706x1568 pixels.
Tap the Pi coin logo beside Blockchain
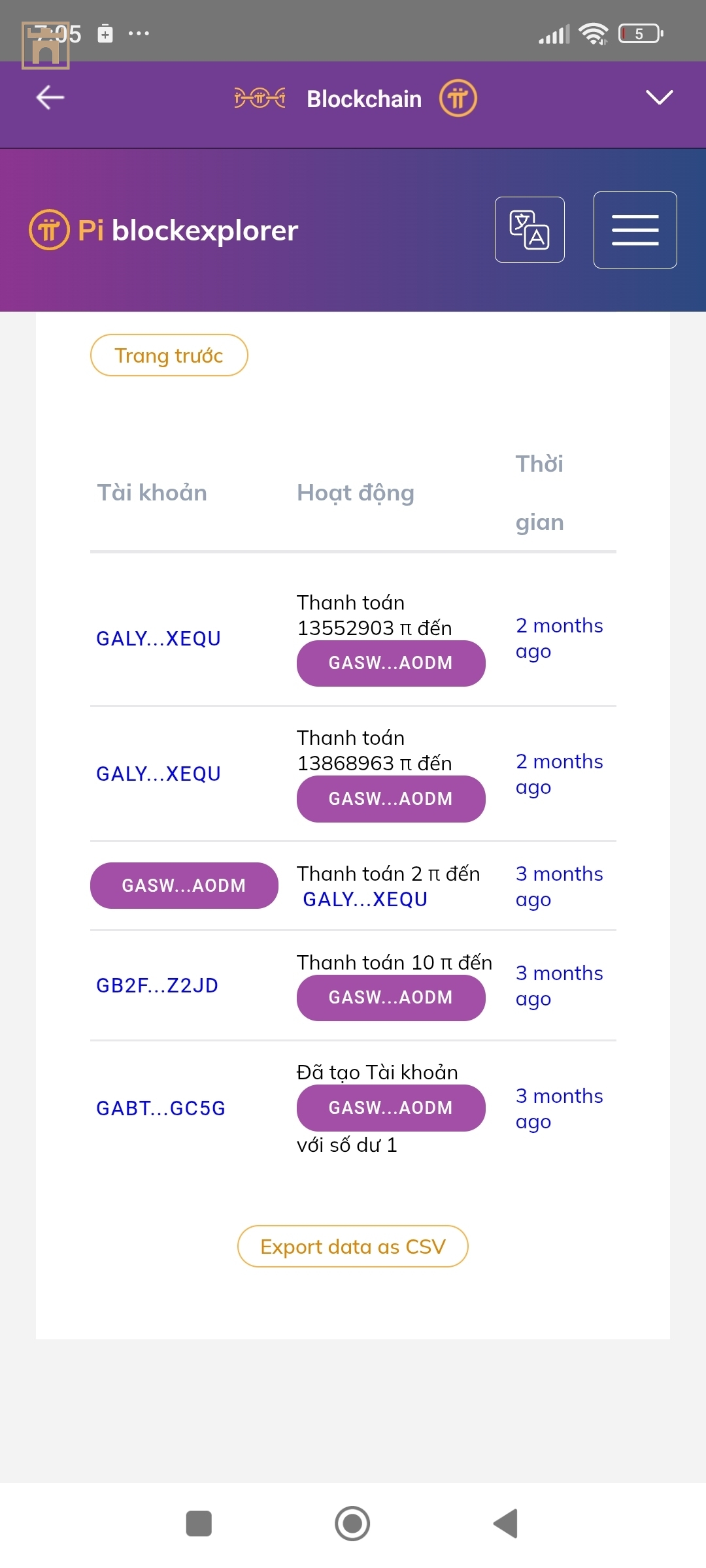pyautogui.click(x=458, y=99)
